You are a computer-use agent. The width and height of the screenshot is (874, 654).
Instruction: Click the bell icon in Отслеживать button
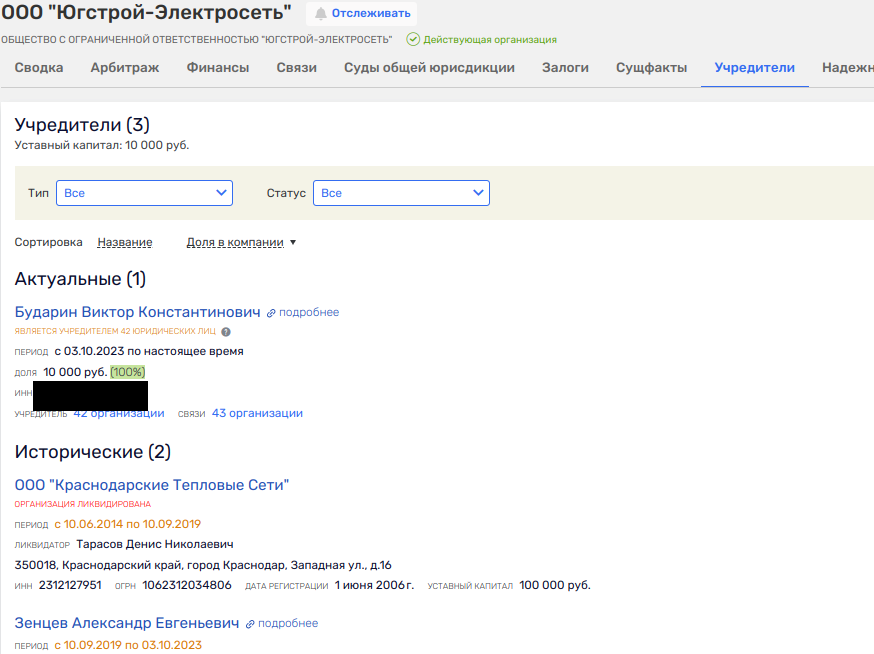pyautogui.click(x=321, y=14)
